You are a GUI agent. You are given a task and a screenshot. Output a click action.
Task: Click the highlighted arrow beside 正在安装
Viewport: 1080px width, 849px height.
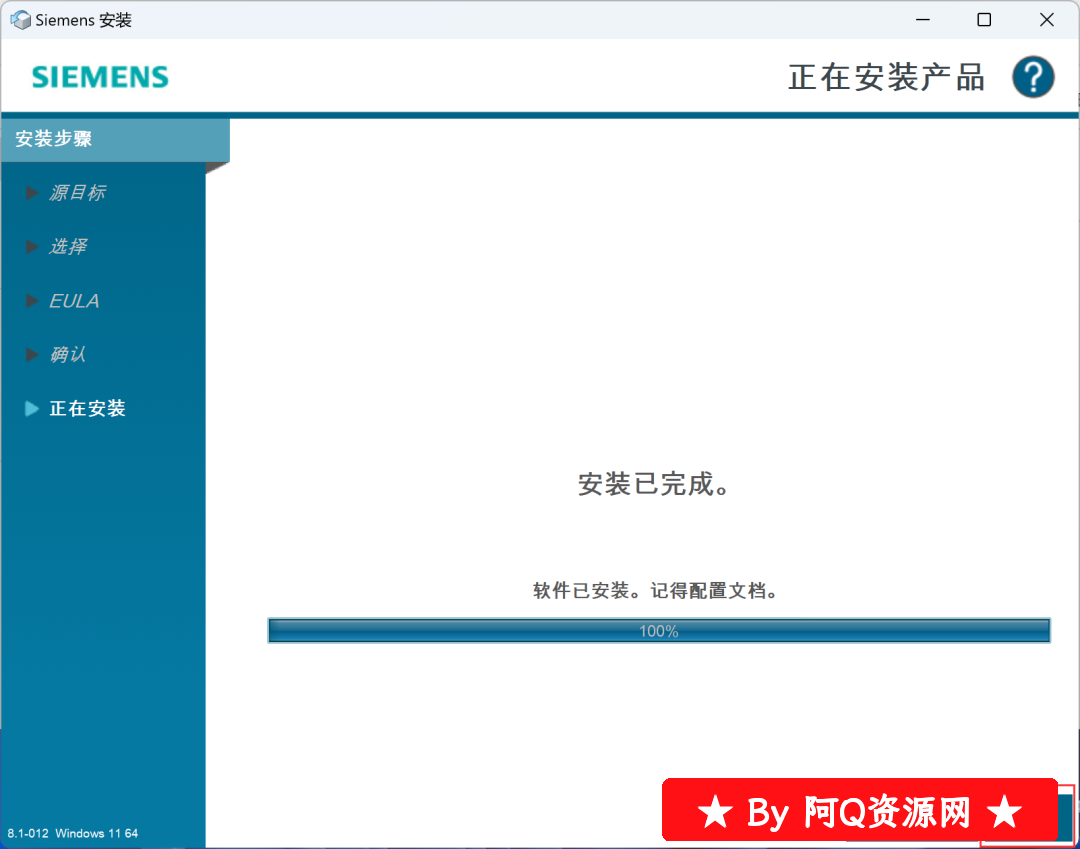(x=31, y=408)
